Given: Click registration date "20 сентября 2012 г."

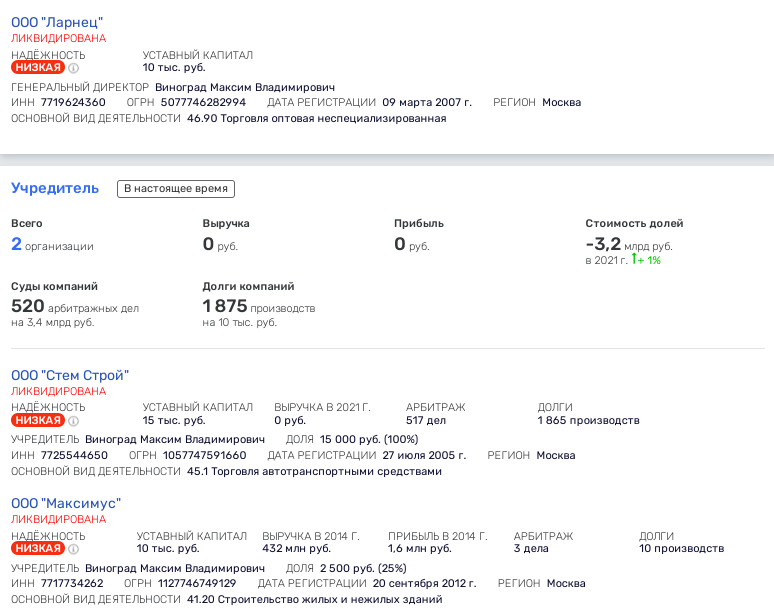Looking at the screenshot, I should coord(425,583).
